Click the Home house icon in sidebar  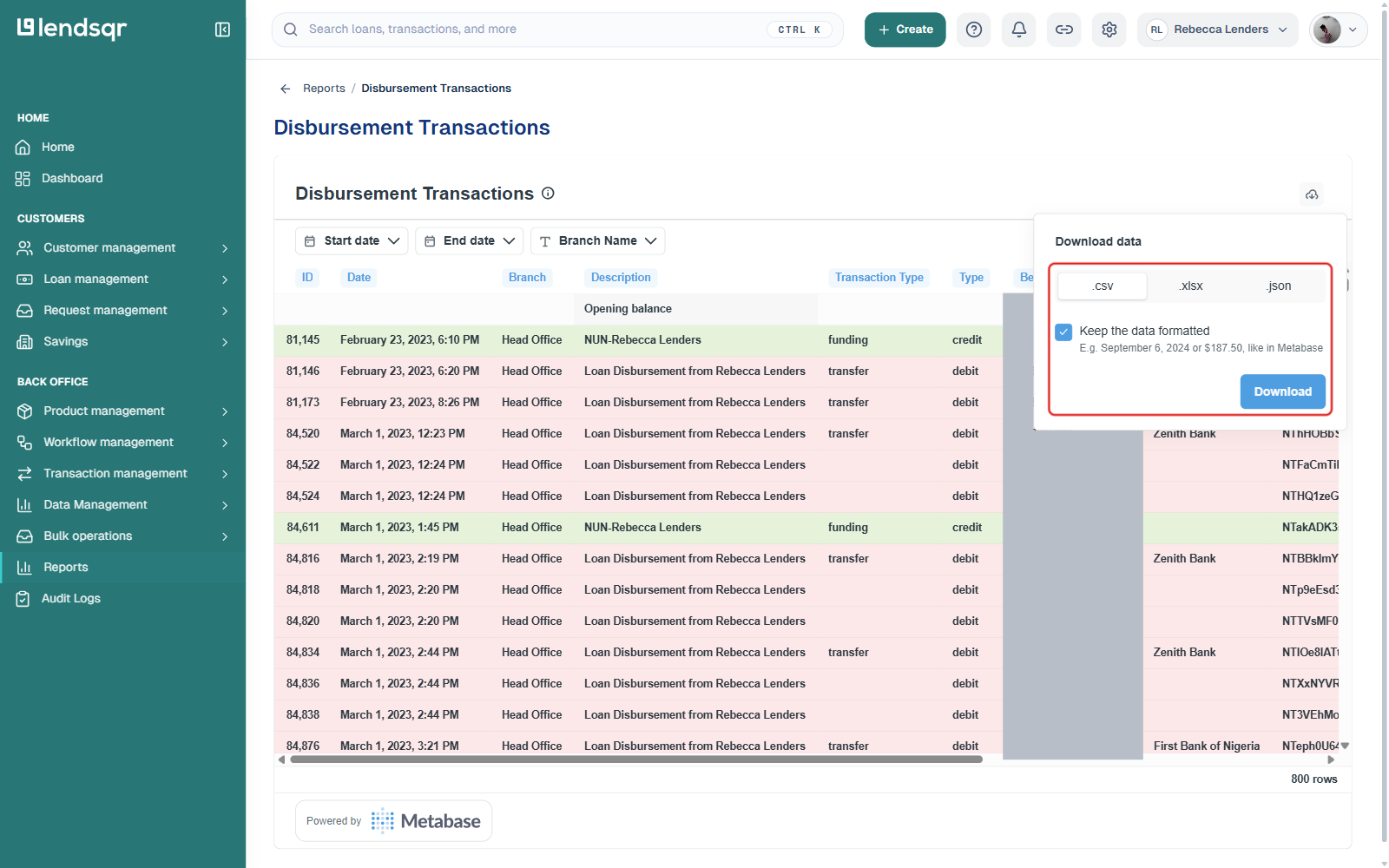(23, 148)
